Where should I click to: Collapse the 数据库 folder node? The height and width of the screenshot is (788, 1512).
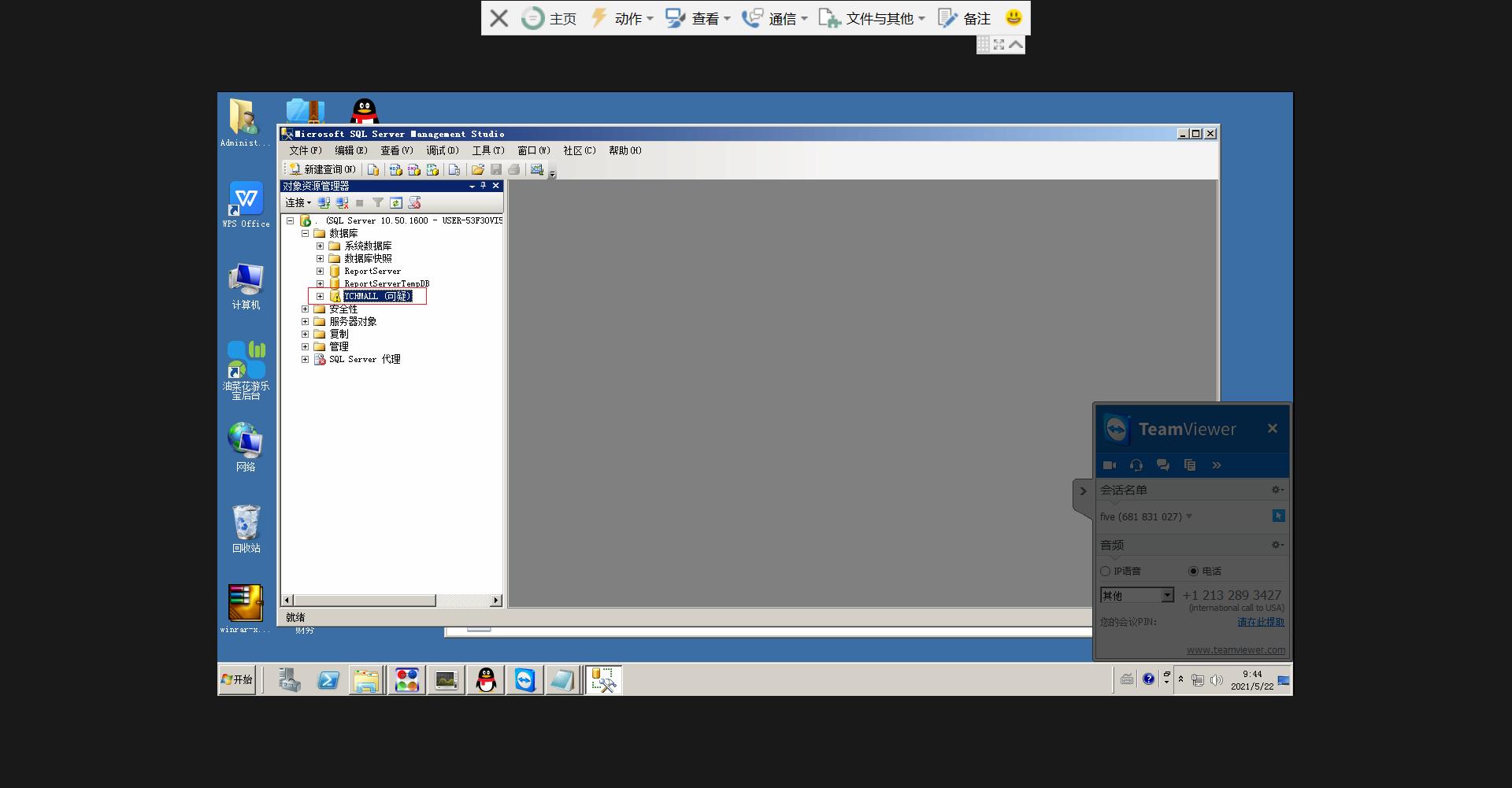tap(305, 234)
